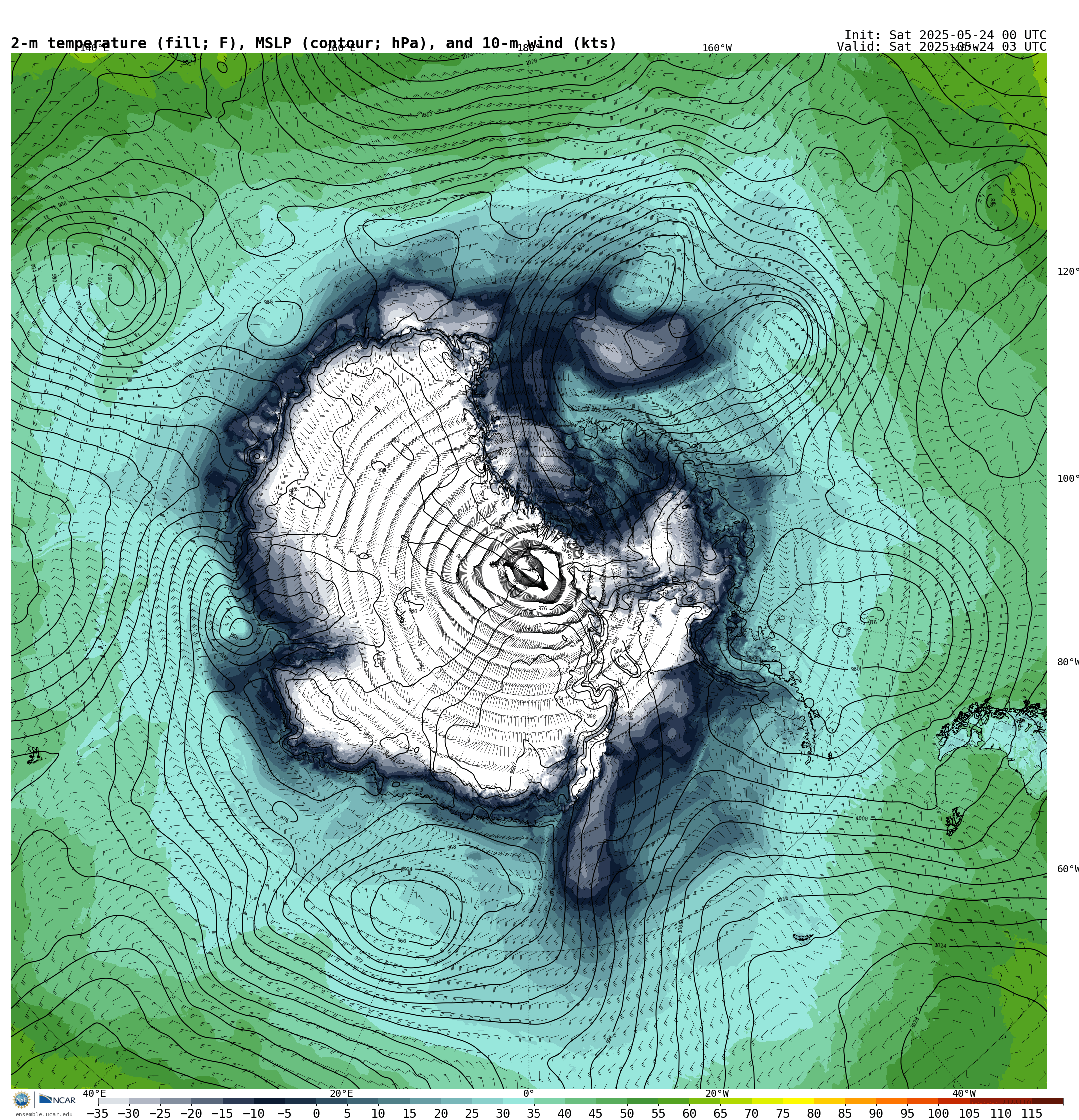
Task: Click the '80°W' label on right edge
Action: click(1068, 662)
